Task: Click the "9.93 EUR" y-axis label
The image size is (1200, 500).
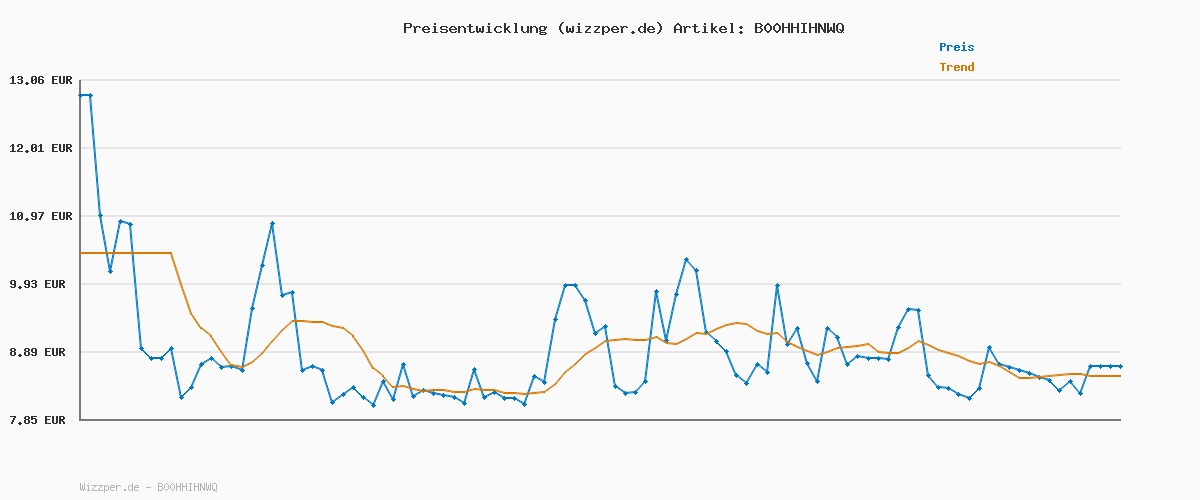Action: [40, 284]
